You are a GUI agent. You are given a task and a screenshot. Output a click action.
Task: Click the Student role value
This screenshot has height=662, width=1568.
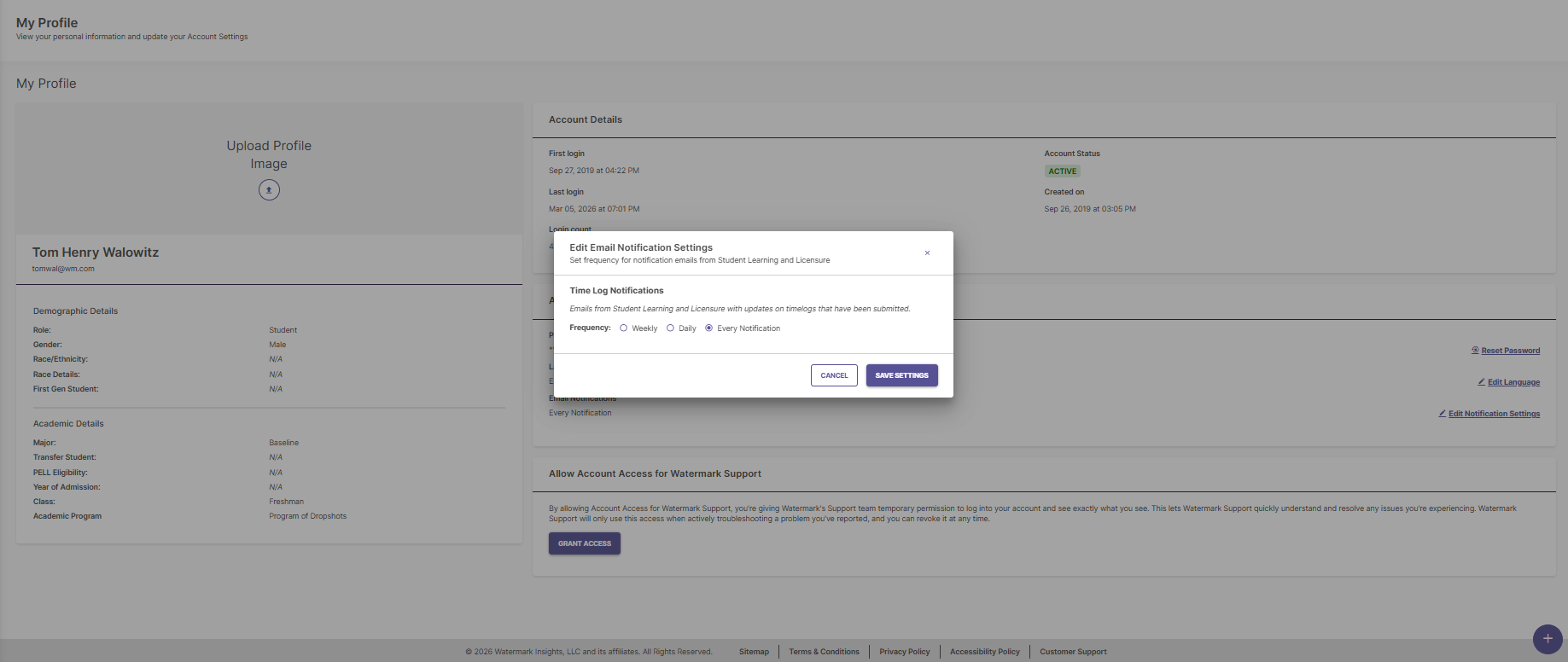(x=283, y=330)
